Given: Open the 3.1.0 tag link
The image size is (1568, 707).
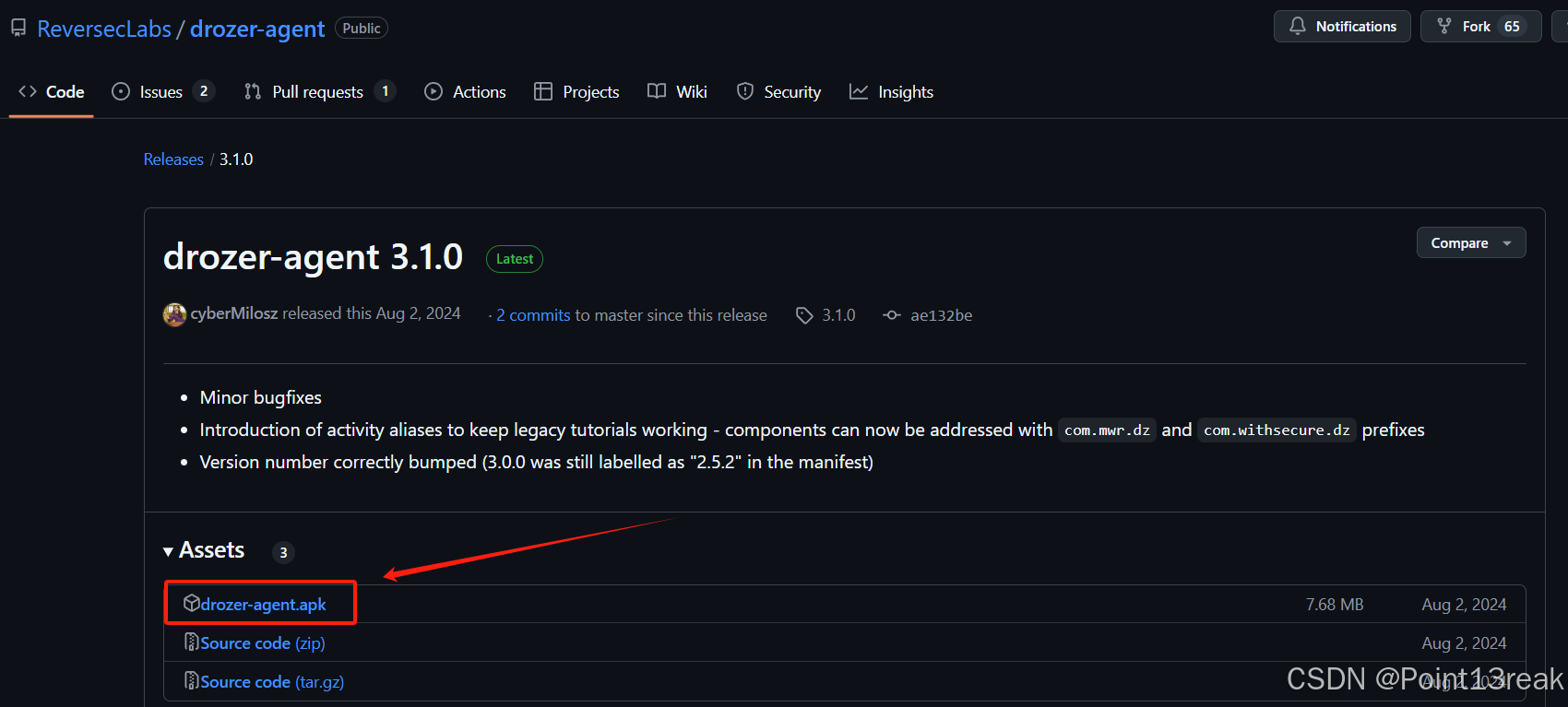Looking at the screenshot, I should tap(838, 315).
